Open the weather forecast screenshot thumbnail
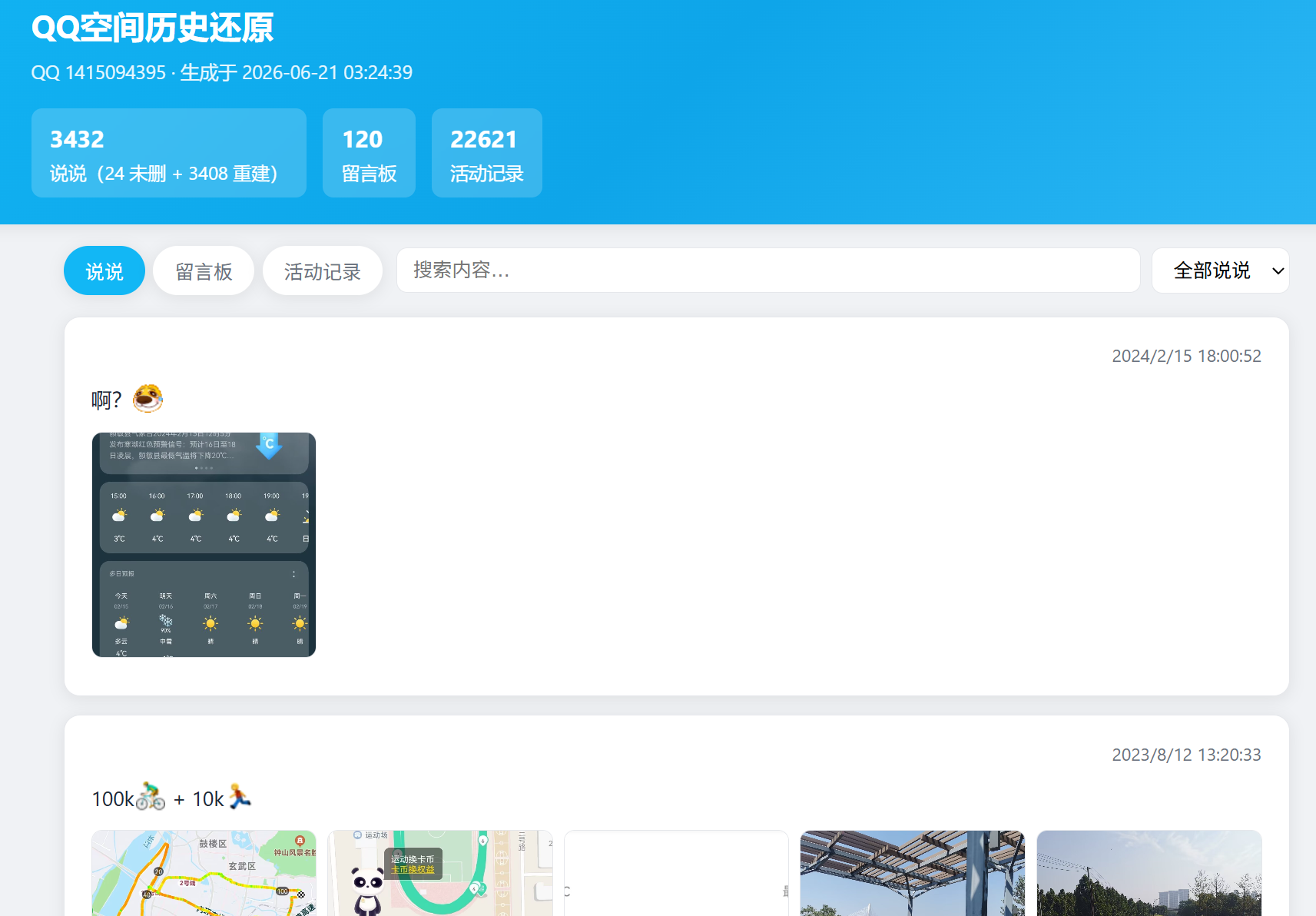This screenshot has height=916, width=1316. coord(204,545)
